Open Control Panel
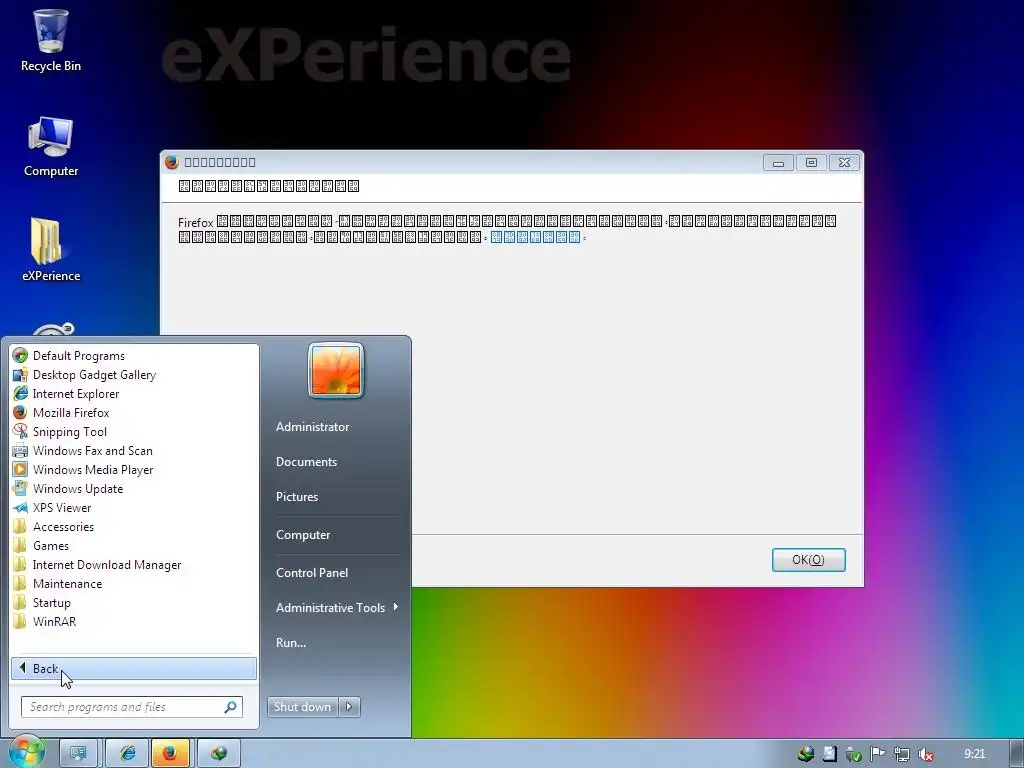 tap(312, 573)
